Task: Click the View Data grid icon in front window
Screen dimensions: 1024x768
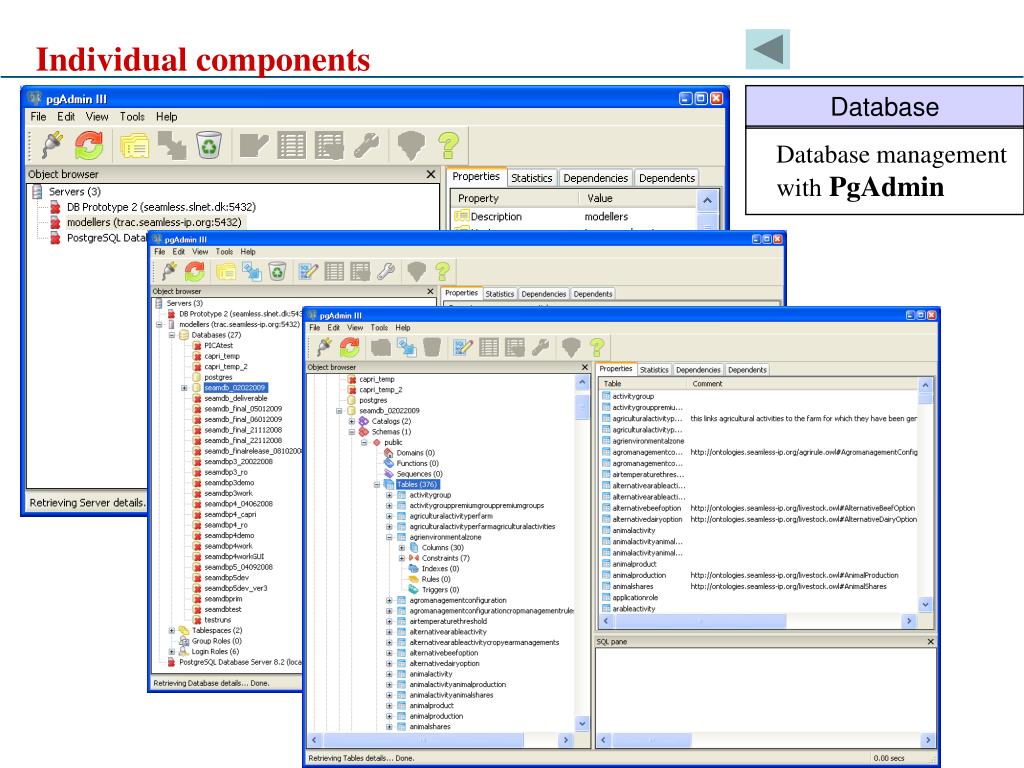Action: (488, 347)
